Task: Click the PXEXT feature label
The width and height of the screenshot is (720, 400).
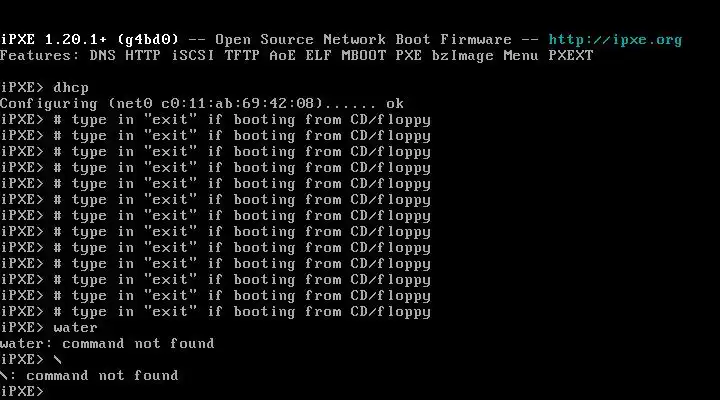Action: coord(571,56)
